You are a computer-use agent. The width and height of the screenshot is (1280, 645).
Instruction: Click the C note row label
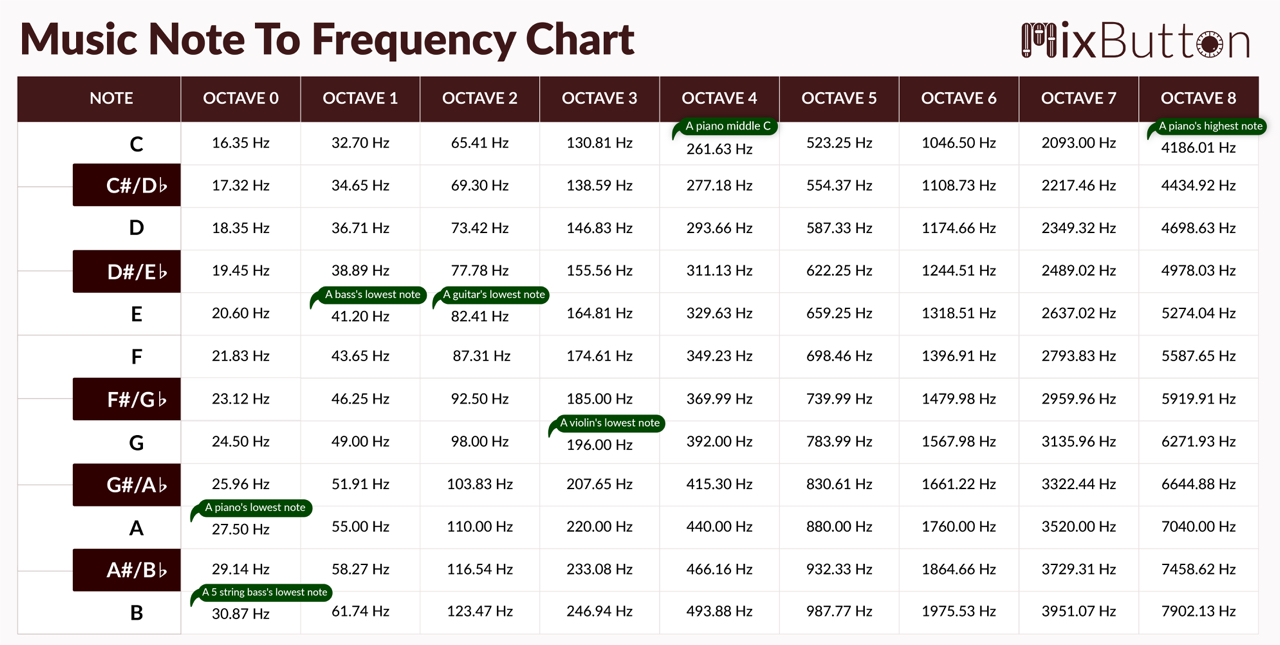pyautogui.click(x=137, y=144)
